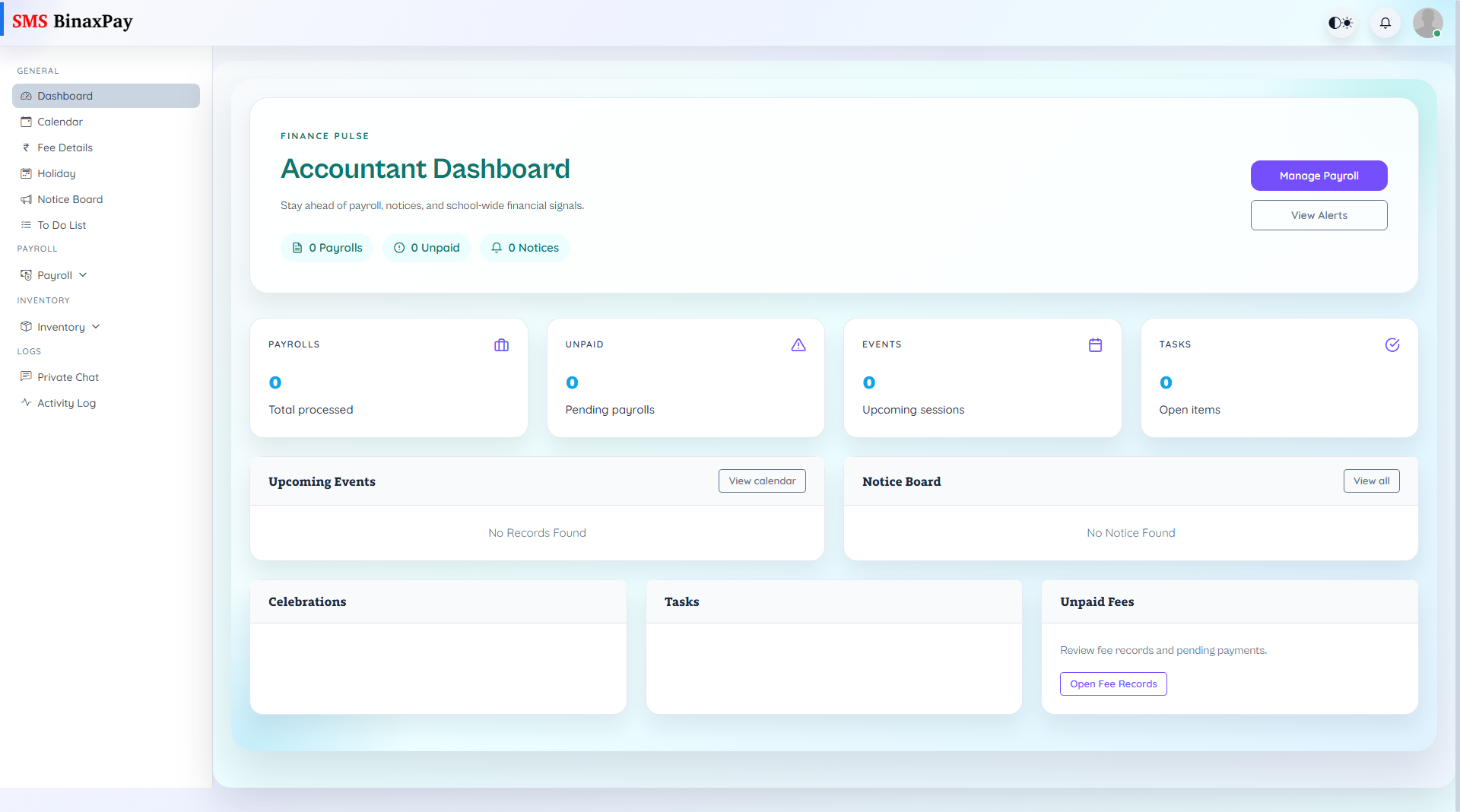Open the Notice Board megaphone icon in sidebar
Screen dimensions: 1460x812
pyautogui.click(x=27, y=199)
